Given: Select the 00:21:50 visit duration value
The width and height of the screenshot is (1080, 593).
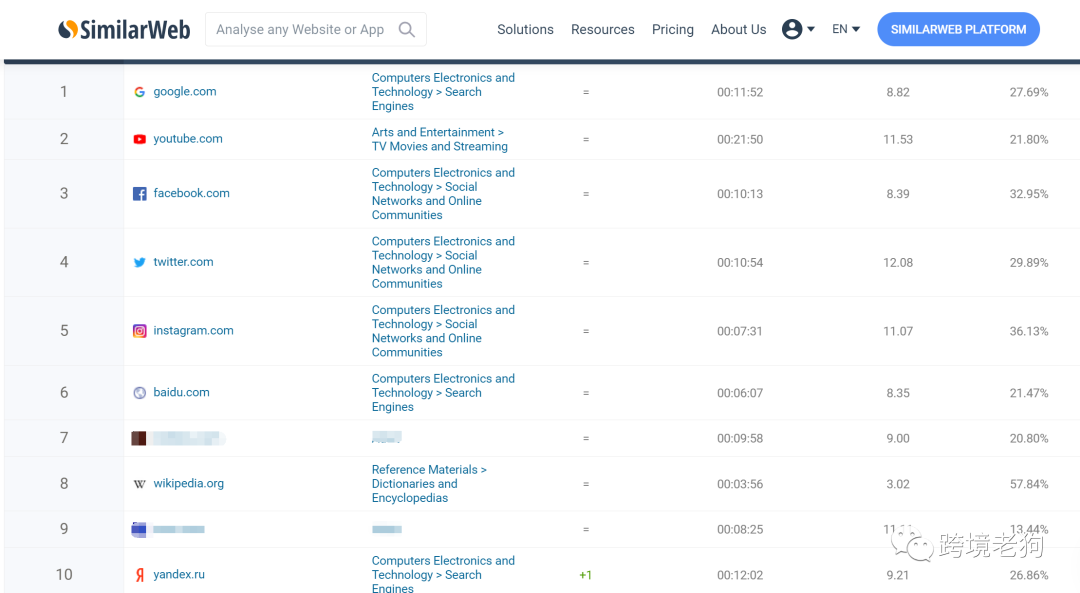Looking at the screenshot, I should 740,140.
